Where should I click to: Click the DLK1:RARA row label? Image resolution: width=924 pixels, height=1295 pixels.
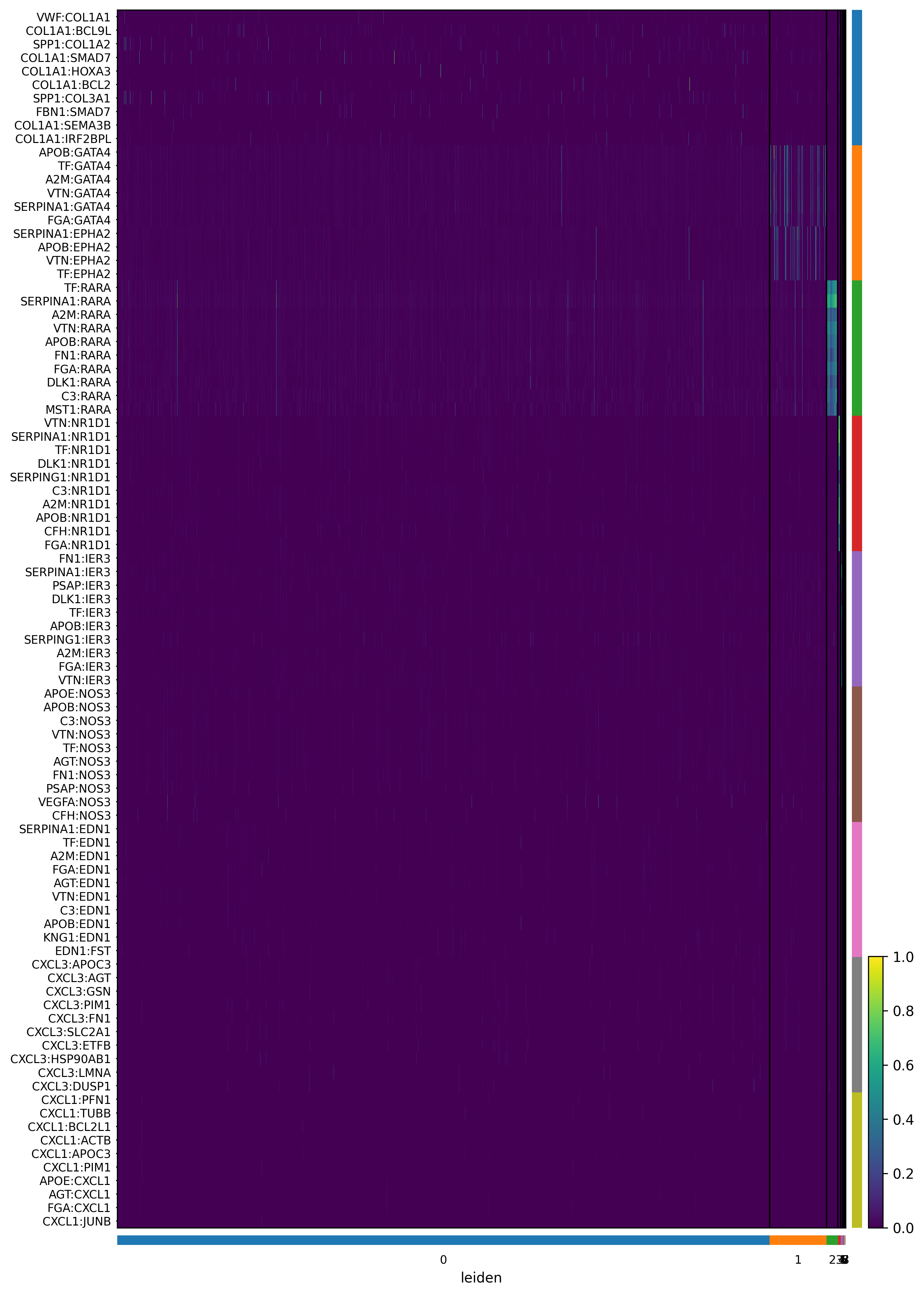(78, 382)
